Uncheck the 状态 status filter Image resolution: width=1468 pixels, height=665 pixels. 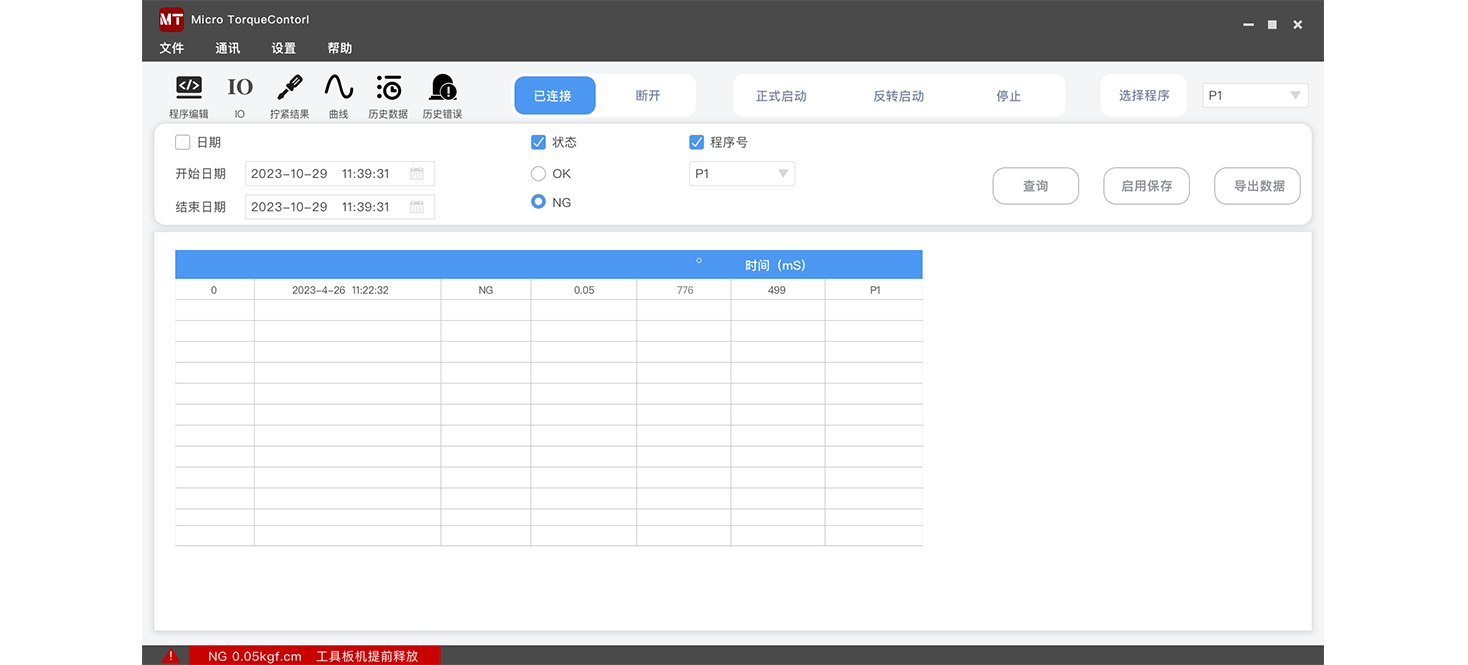(x=539, y=142)
